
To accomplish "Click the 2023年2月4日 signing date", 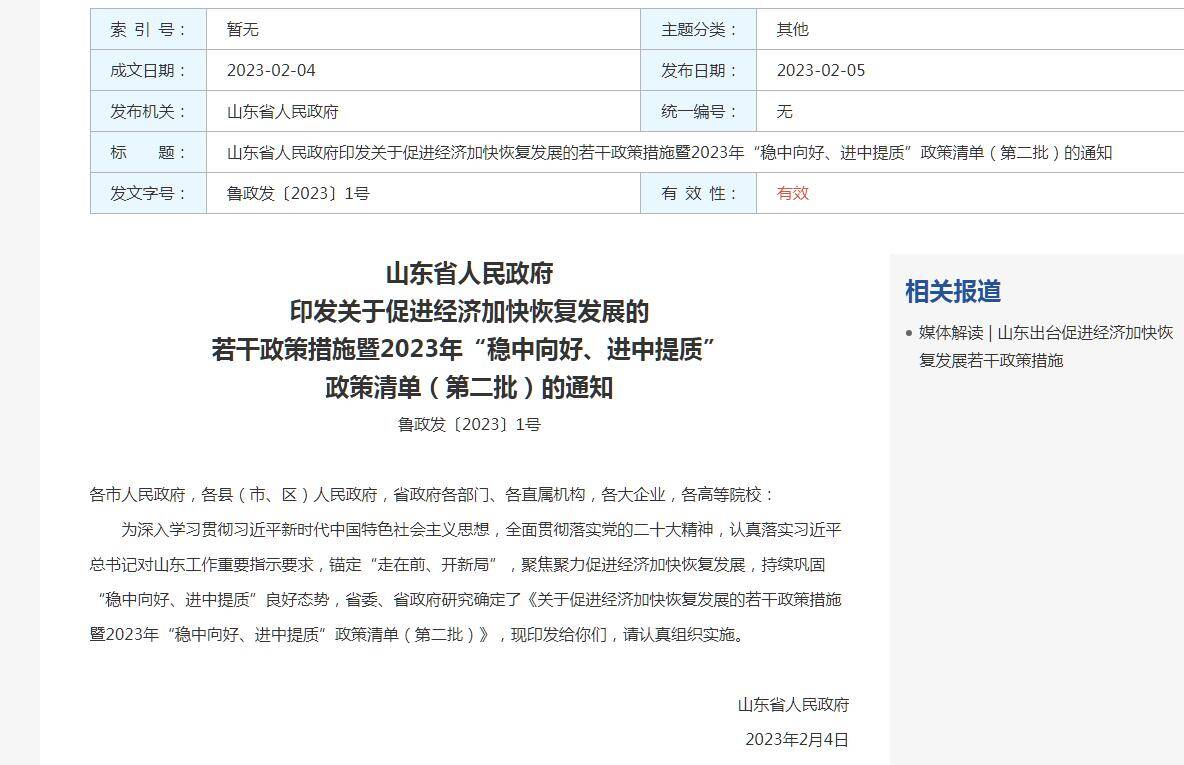I will pyautogui.click(x=796, y=740).
